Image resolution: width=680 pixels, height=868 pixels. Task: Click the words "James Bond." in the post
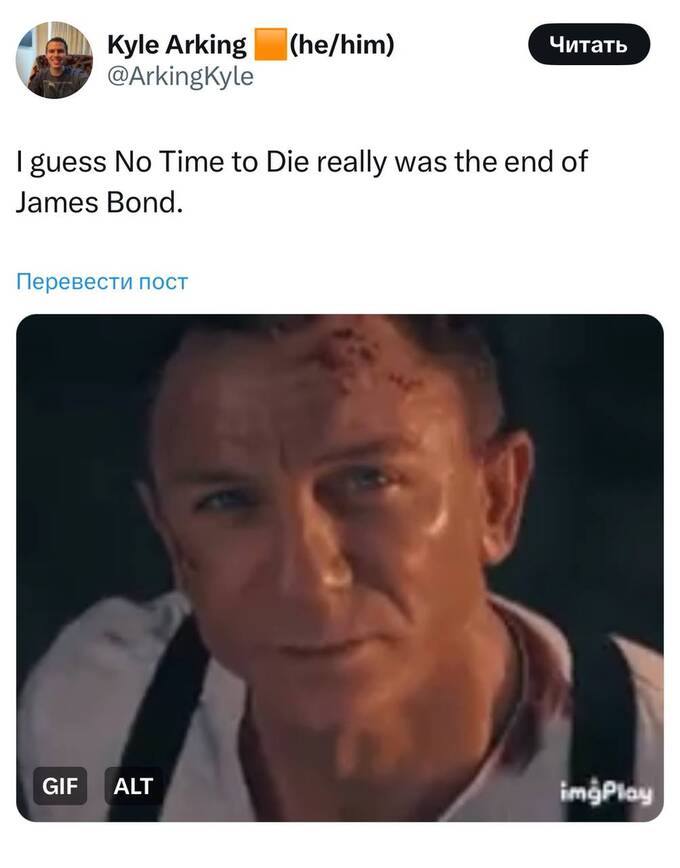pos(99,203)
